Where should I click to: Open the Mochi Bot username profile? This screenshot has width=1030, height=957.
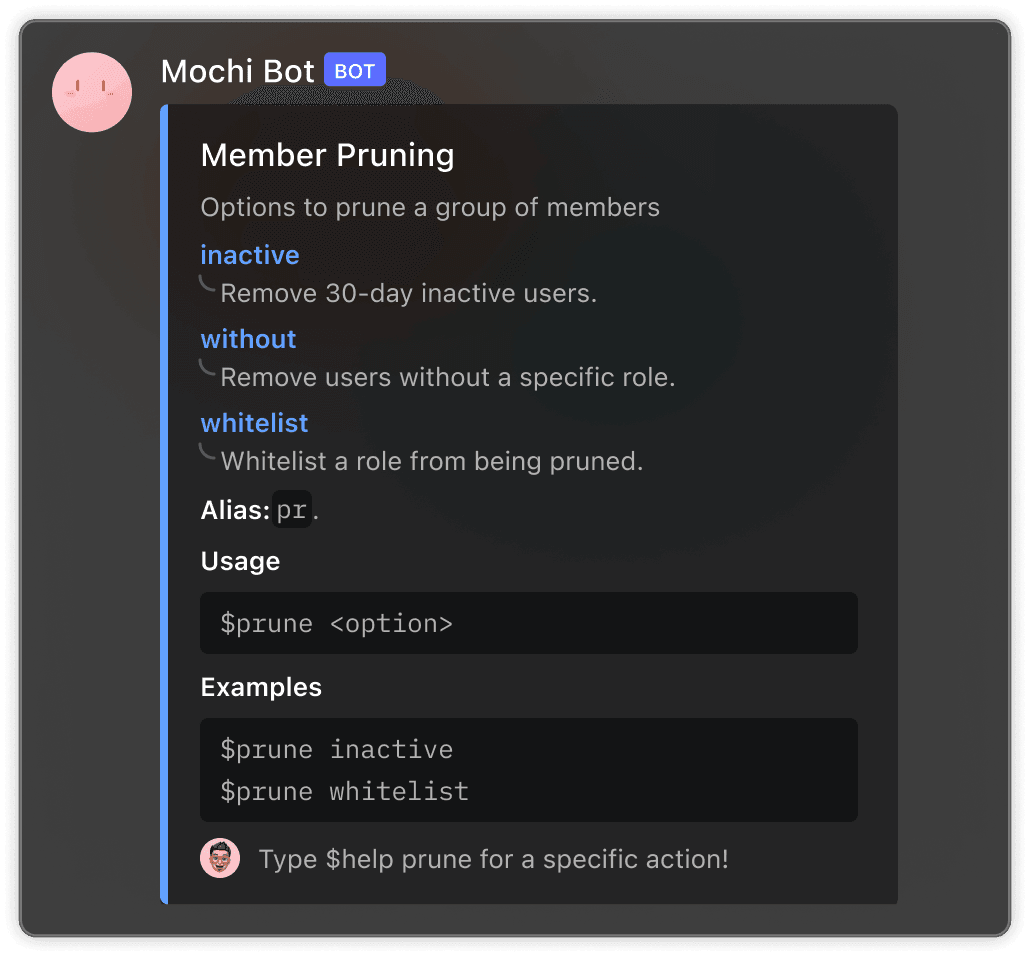[x=237, y=71]
